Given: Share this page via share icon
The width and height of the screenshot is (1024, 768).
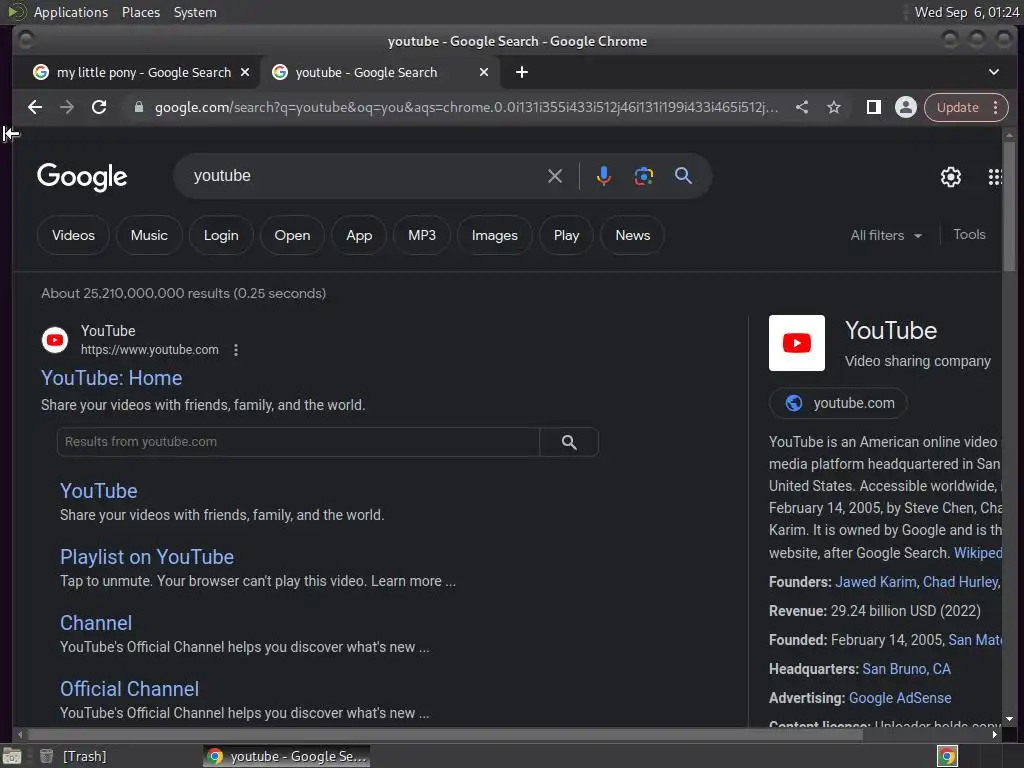Looking at the screenshot, I should pos(802,108).
